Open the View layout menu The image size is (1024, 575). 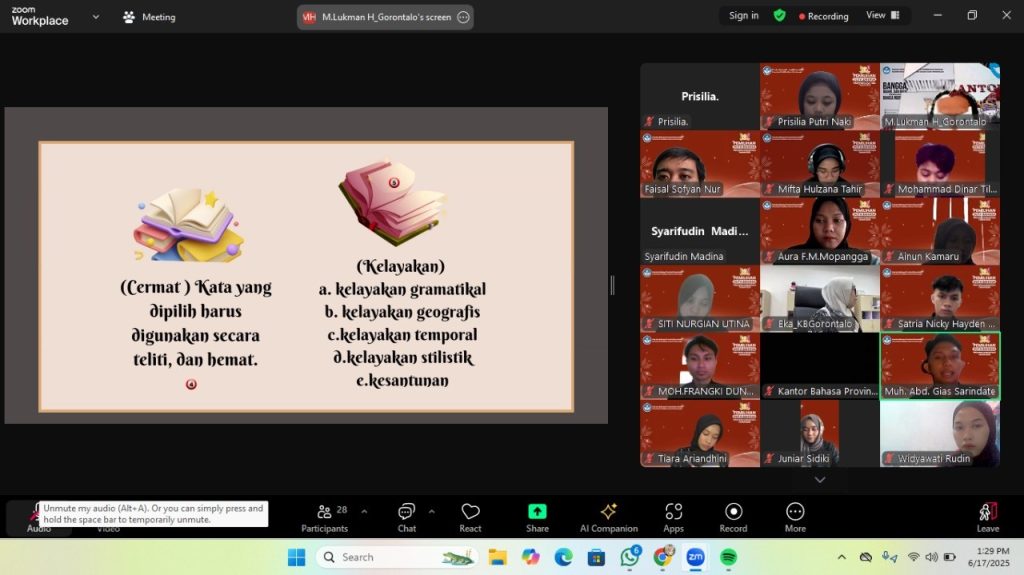pos(882,16)
